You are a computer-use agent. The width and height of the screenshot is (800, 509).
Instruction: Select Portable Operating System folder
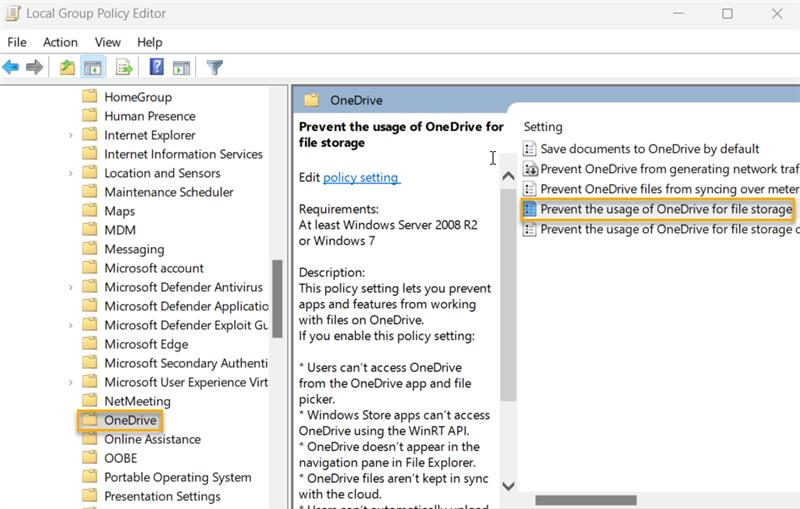(178, 477)
